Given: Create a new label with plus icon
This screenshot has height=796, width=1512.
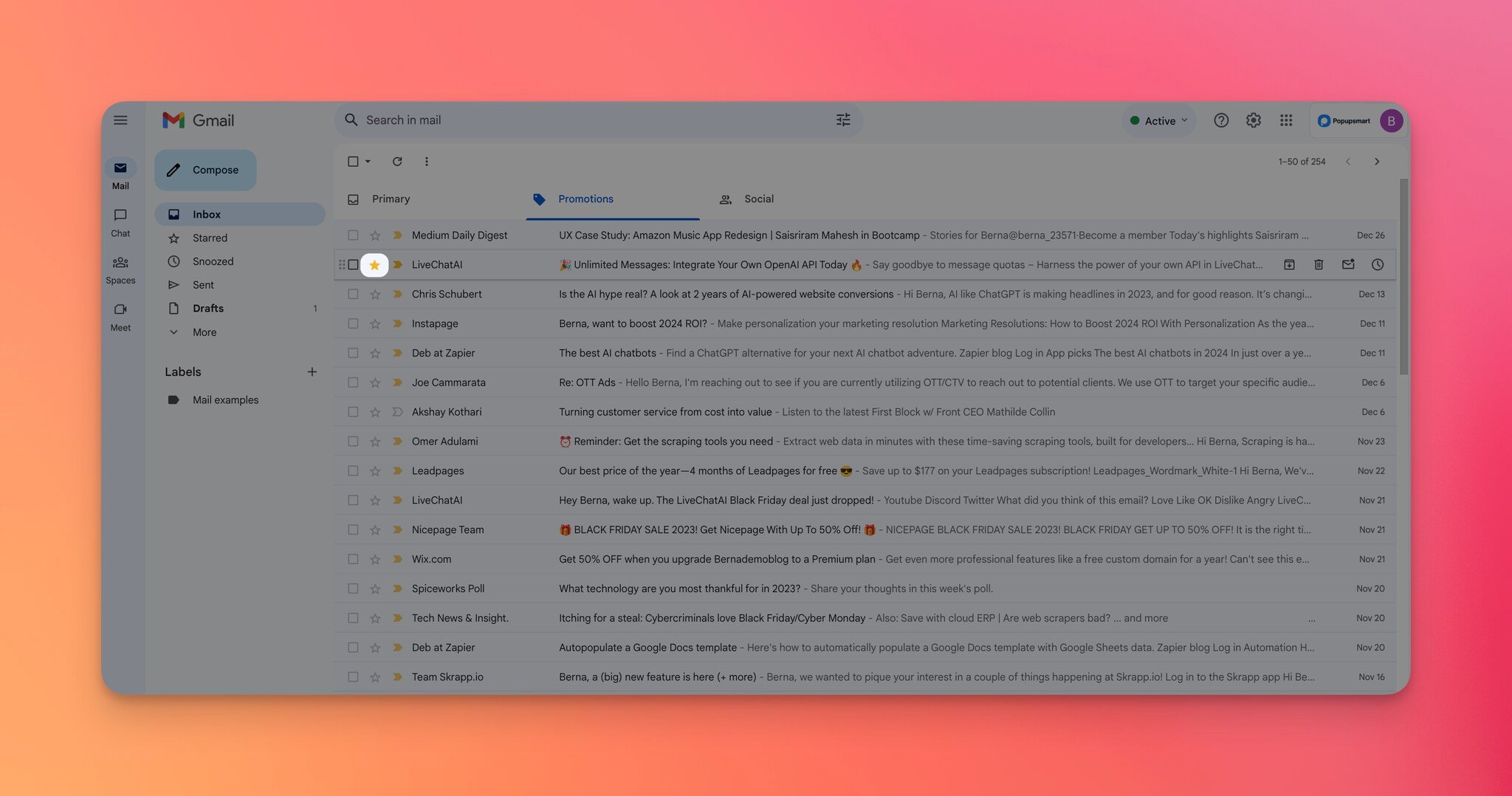Looking at the screenshot, I should 312,371.
